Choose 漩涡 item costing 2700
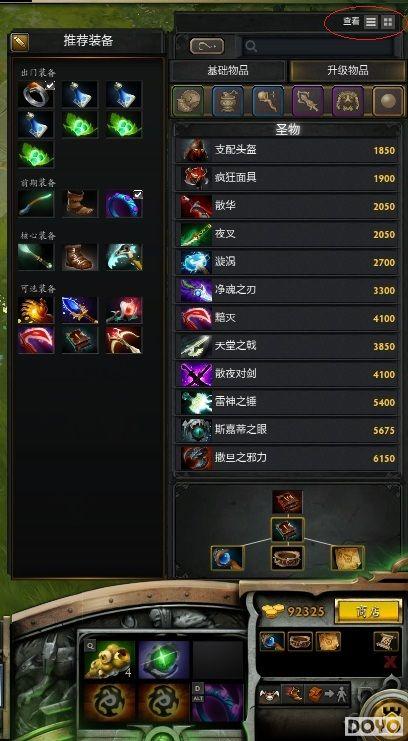 pos(287,262)
